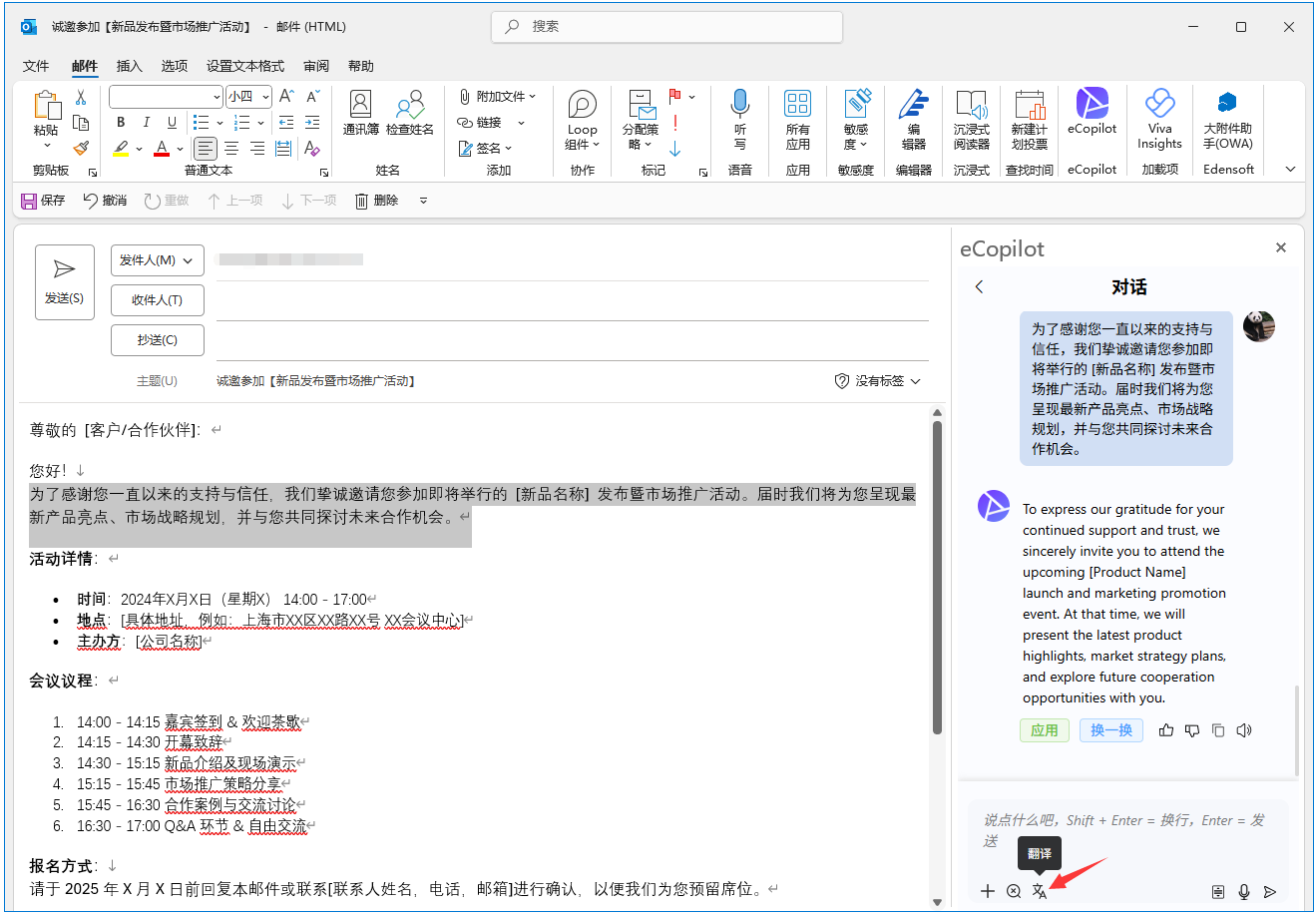Click the translate icon in eCopilot
The width and height of the screenshot is (1316, 915).
[1040, 891]
